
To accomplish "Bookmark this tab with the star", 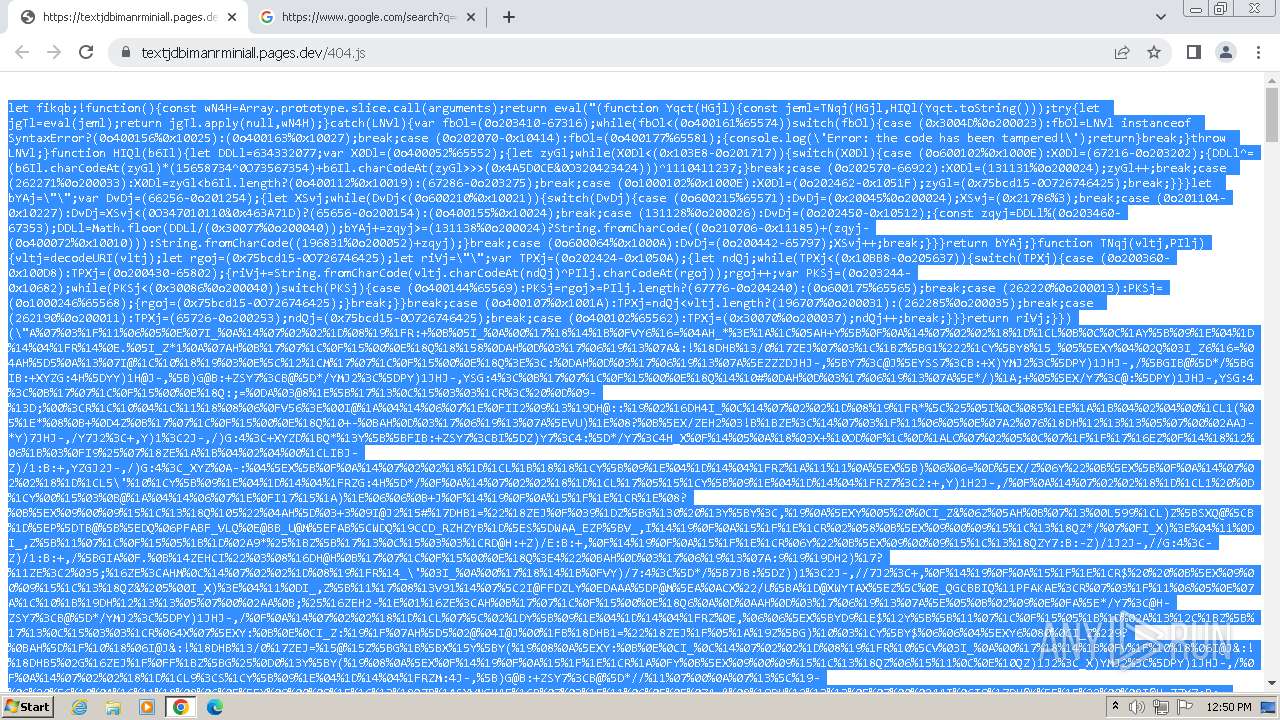I will coord(1154,52).
